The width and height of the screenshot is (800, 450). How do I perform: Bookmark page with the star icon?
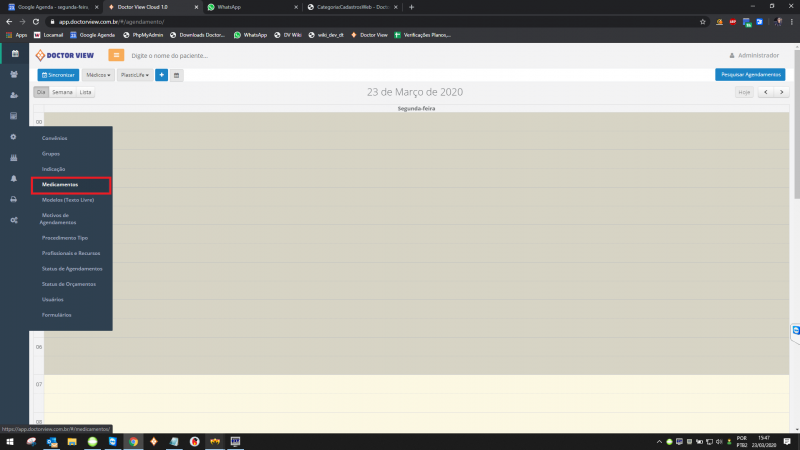click(703, 21)
